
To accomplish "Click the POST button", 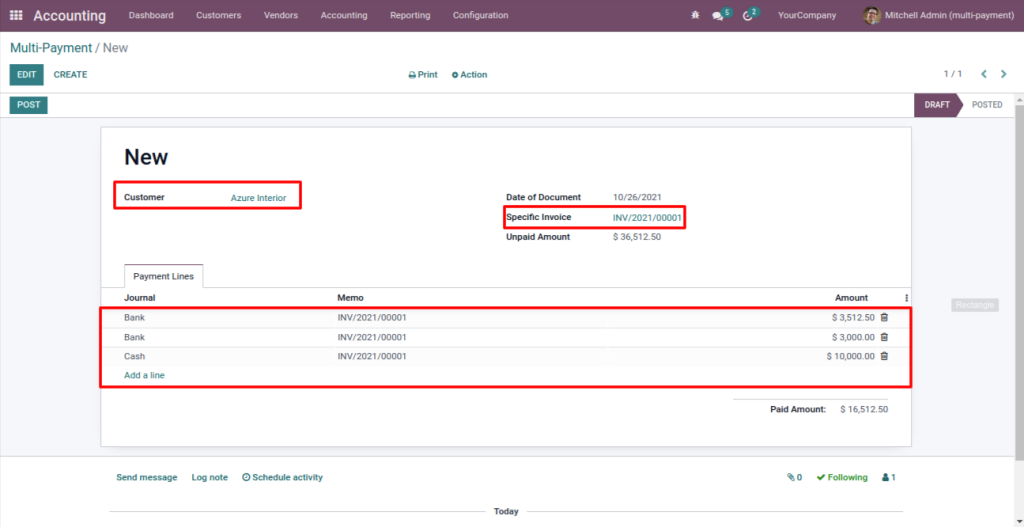I will click(28, 104).
